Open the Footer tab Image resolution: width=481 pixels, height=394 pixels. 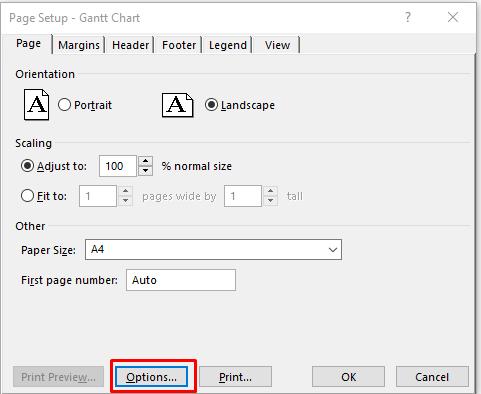pyautogui.click(x=179, y=45)
